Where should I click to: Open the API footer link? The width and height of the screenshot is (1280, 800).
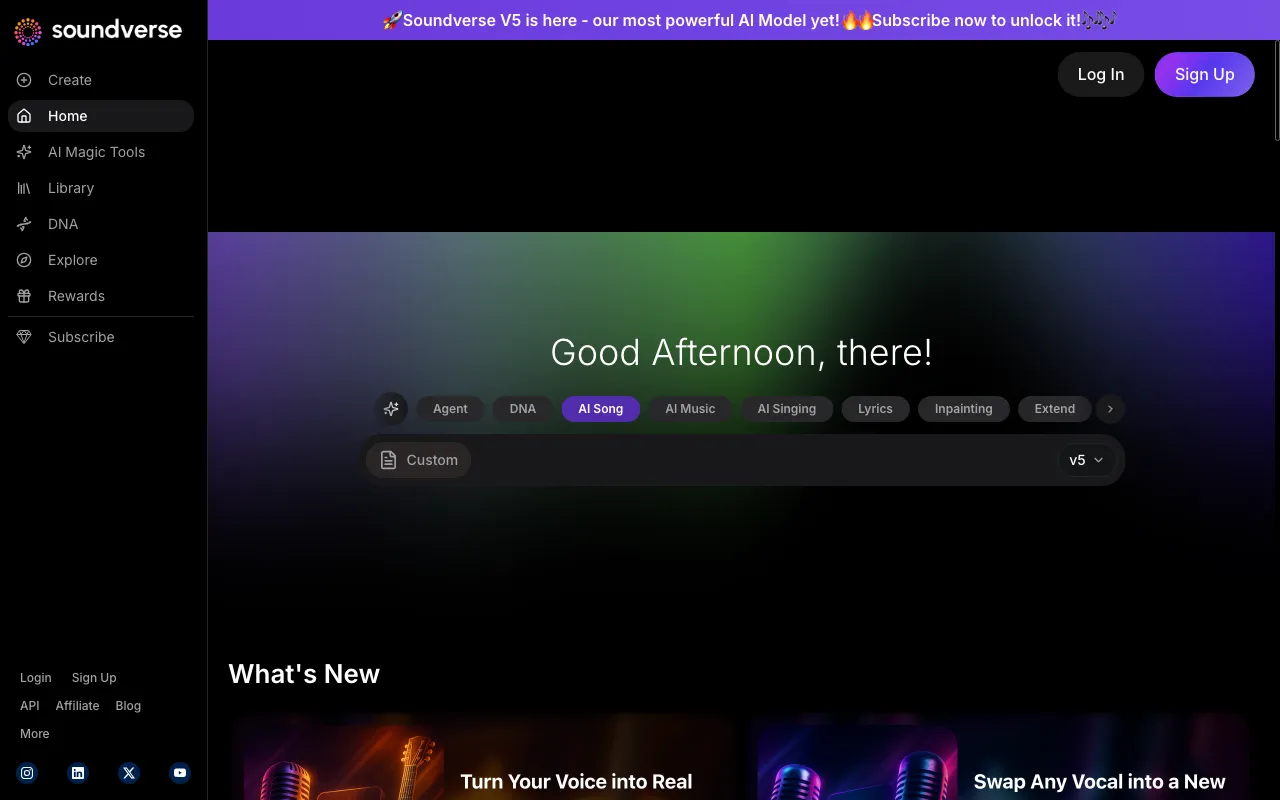point(30,706)
